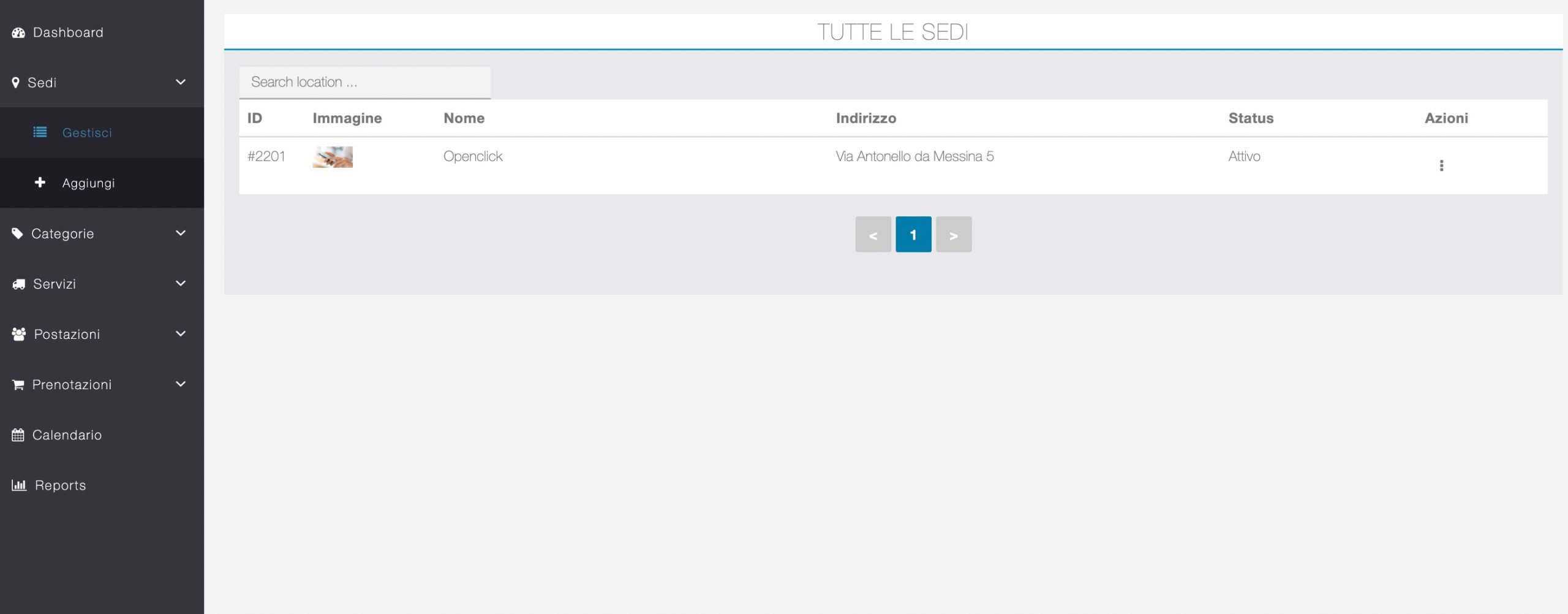Click the Categorie tag icon
Viewport: 1568px width, 614px height.
pos(17,233)
